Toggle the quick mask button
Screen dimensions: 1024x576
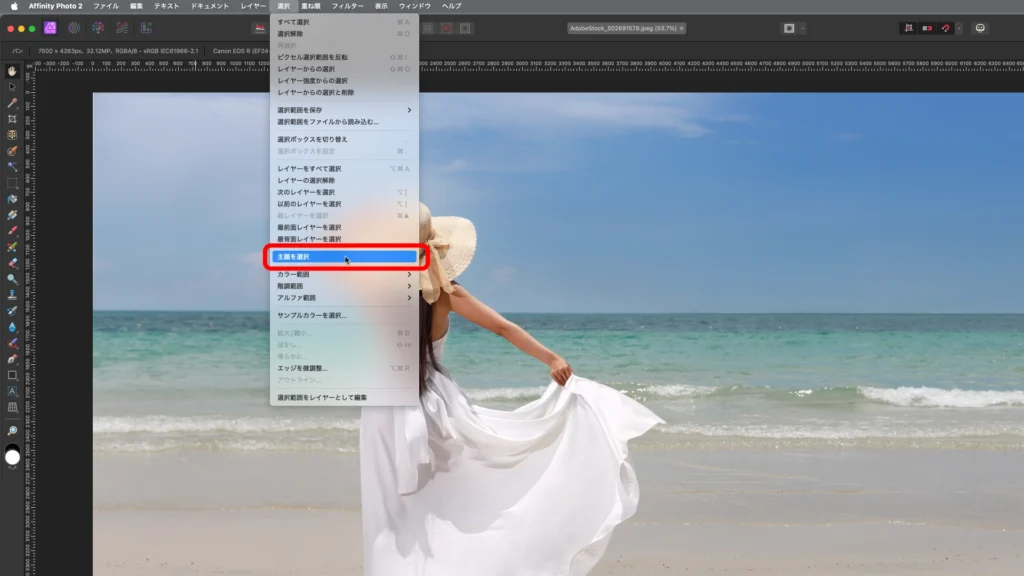click(789, 28)
